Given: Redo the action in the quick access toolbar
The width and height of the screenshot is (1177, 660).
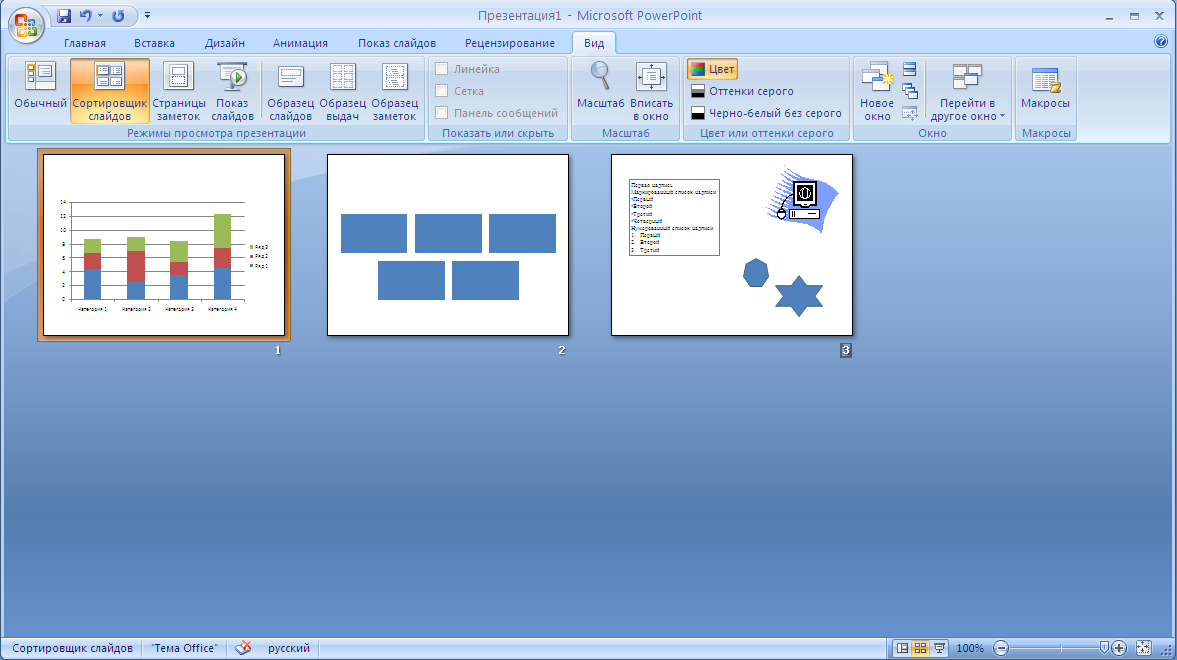Looking at the screenshot, I should coord(118,16).
